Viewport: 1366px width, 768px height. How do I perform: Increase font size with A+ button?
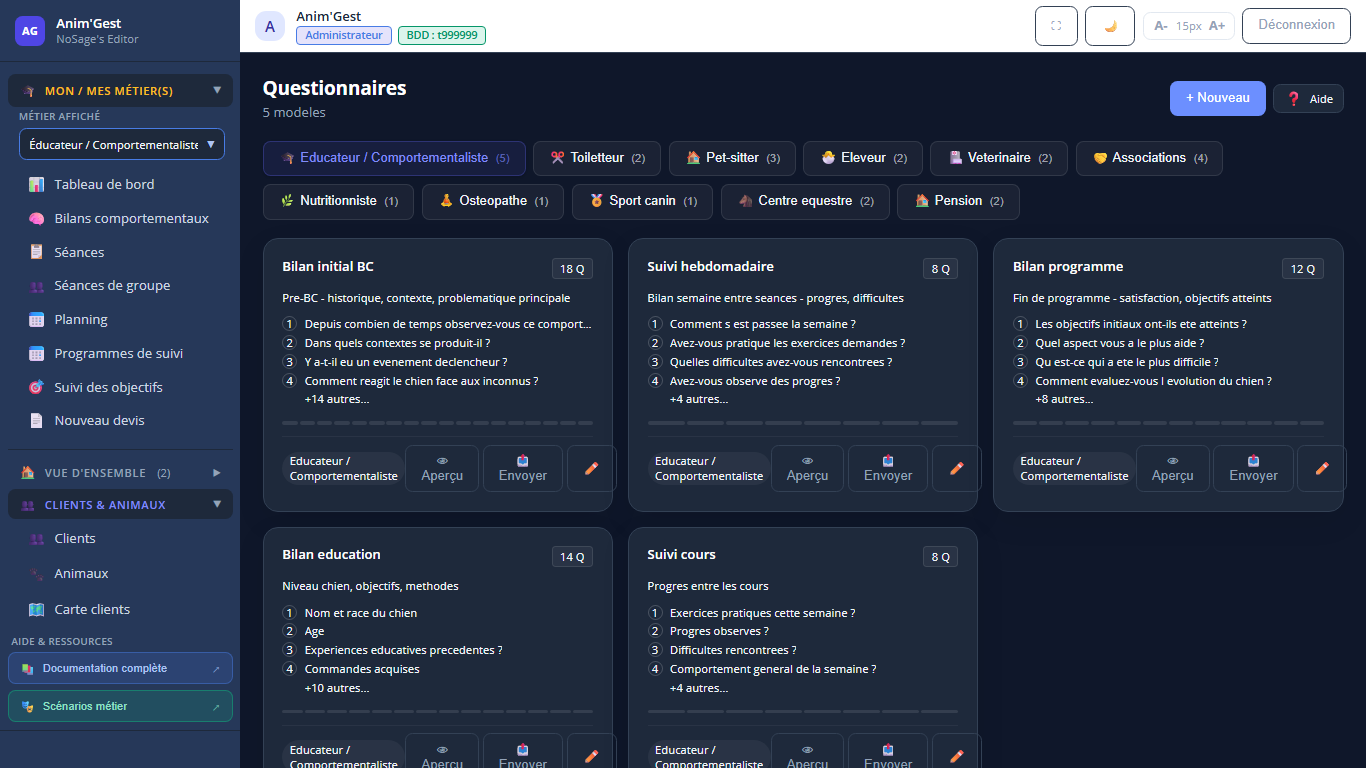[x=1217, y=26]
